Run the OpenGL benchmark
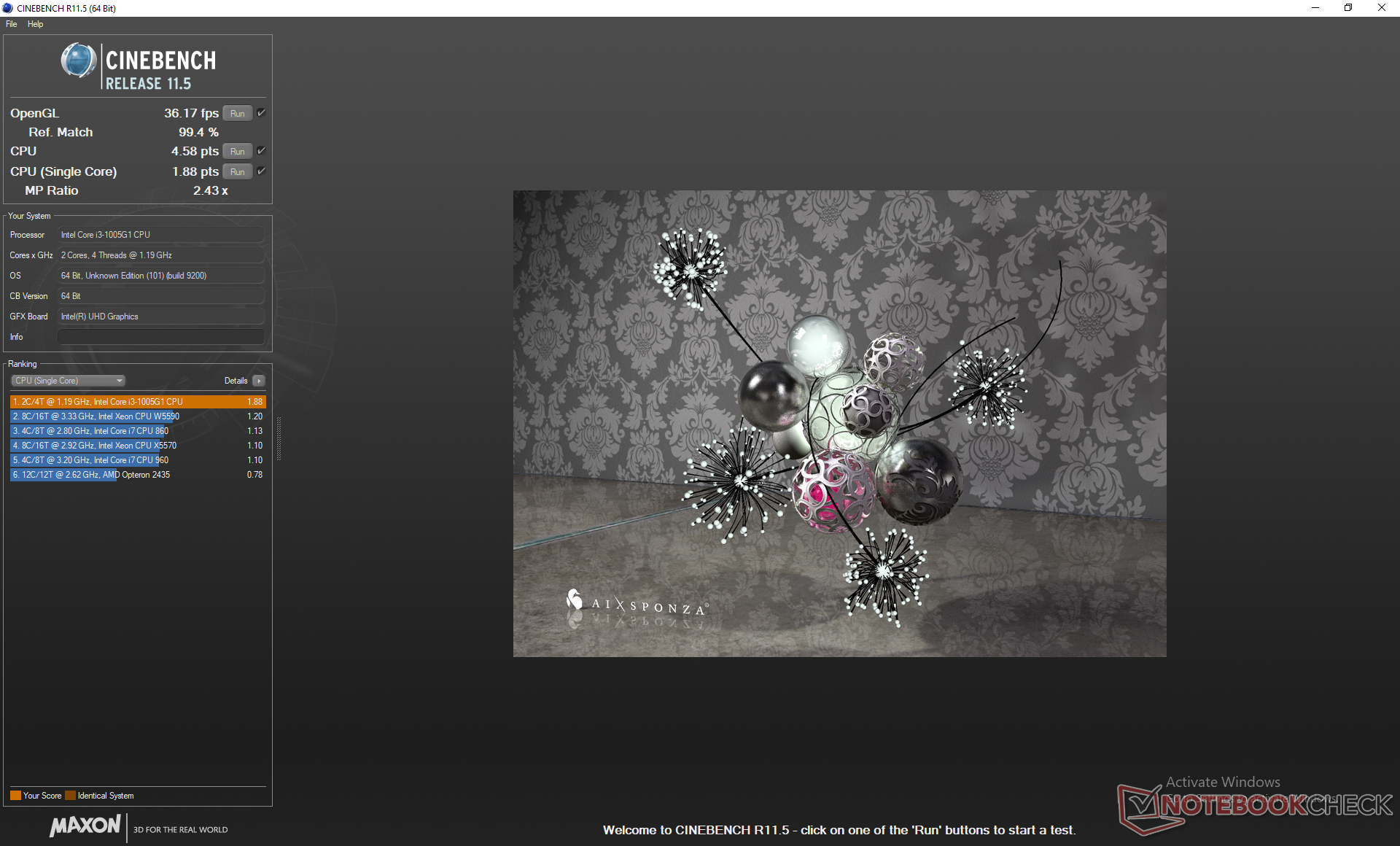Viewport: 1400px width, 846px height. point(237,113)
